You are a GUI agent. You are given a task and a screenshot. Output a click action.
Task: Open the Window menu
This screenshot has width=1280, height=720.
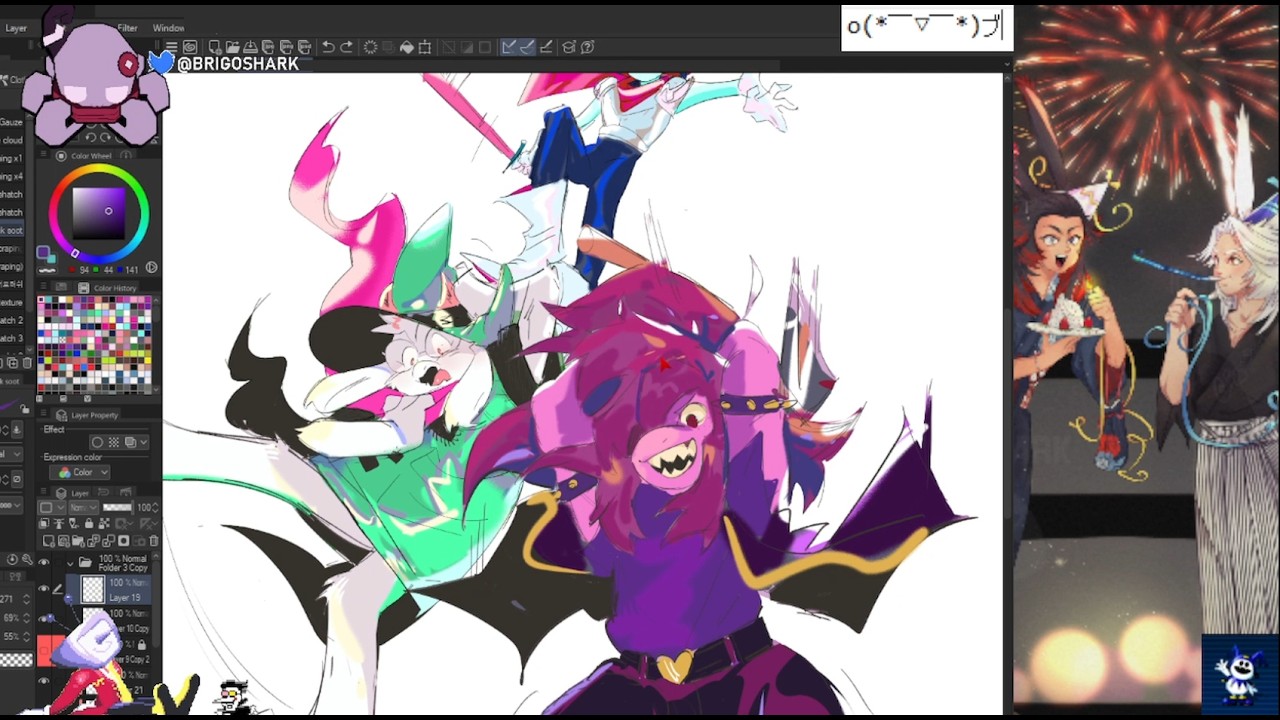168,28
